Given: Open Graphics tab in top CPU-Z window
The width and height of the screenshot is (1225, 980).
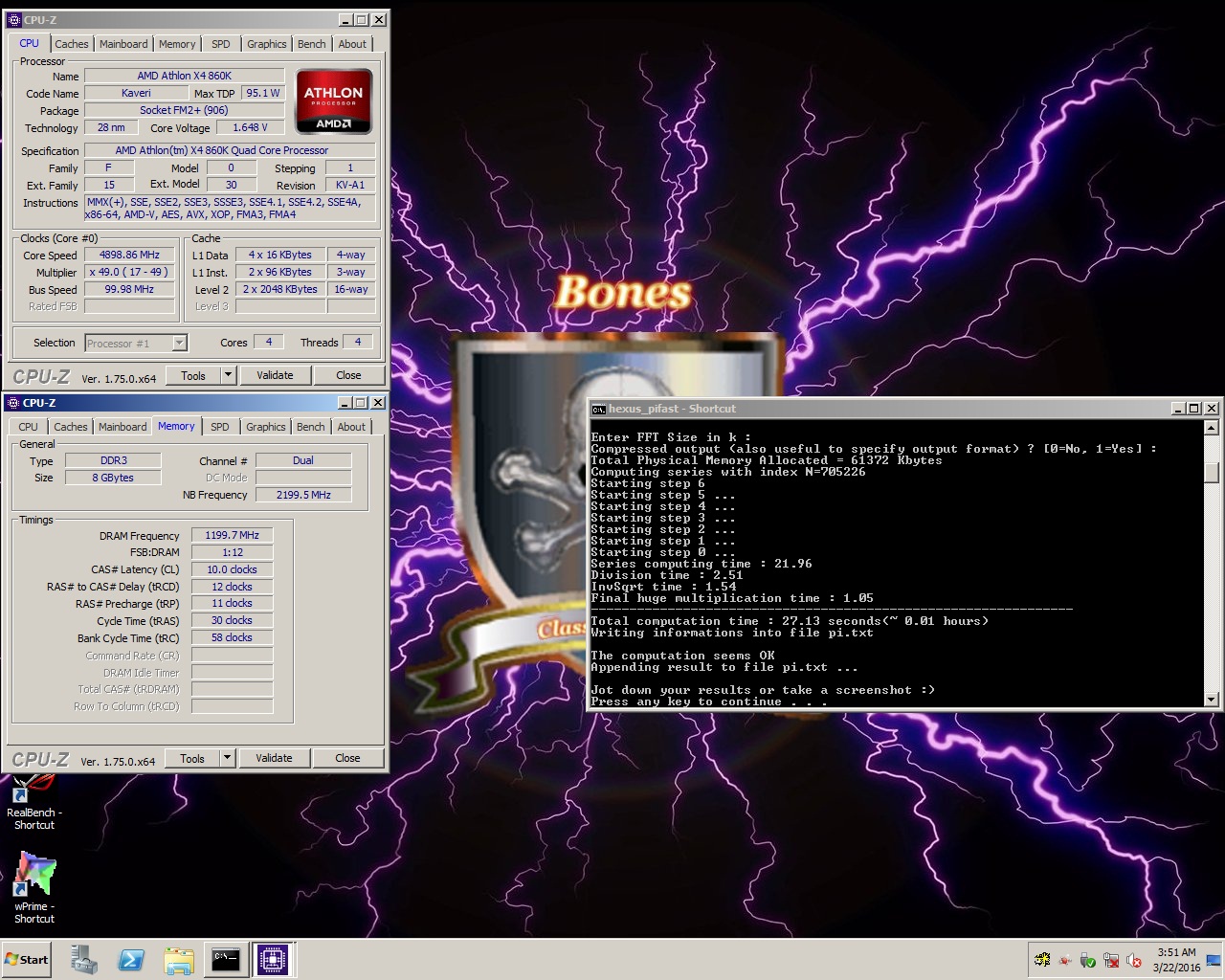Looking at the screenshot, I should [x=267, y=44].
